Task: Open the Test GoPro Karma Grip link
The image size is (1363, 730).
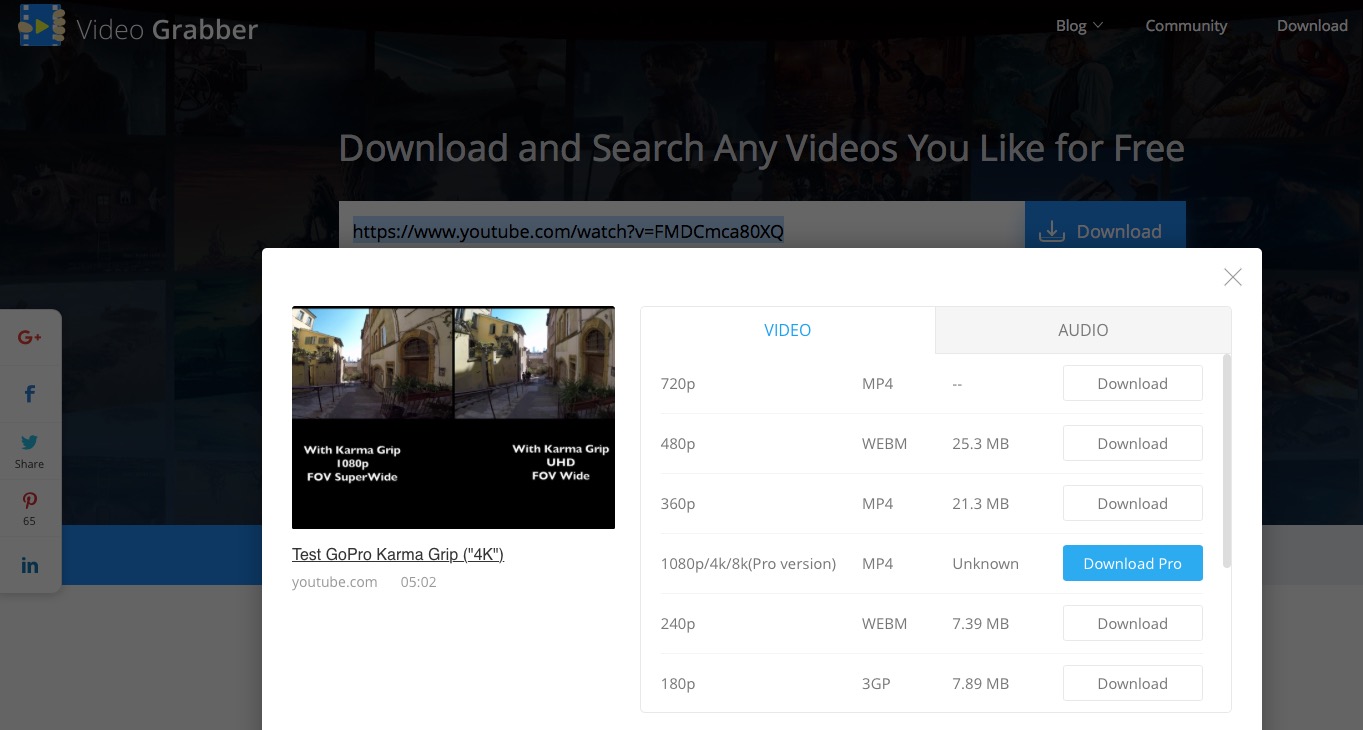Action: tap(398, 554)
